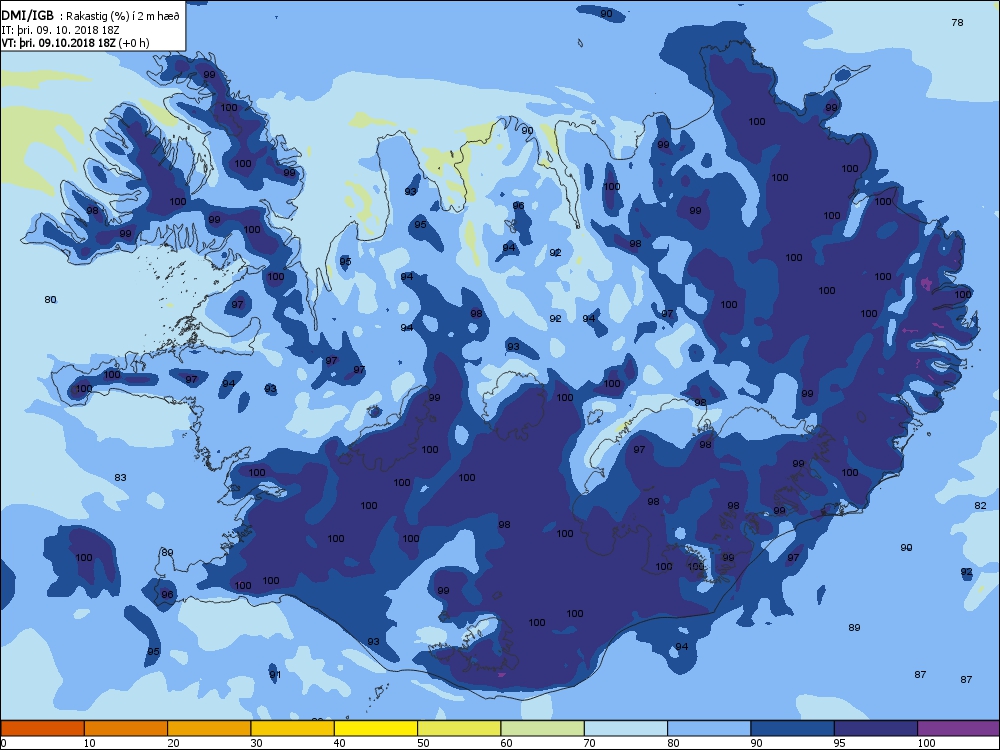Click the map humidity value '78'
The width and height of the screenshot is (1000, 750).
pyautogui.click(x=957, y=23)
